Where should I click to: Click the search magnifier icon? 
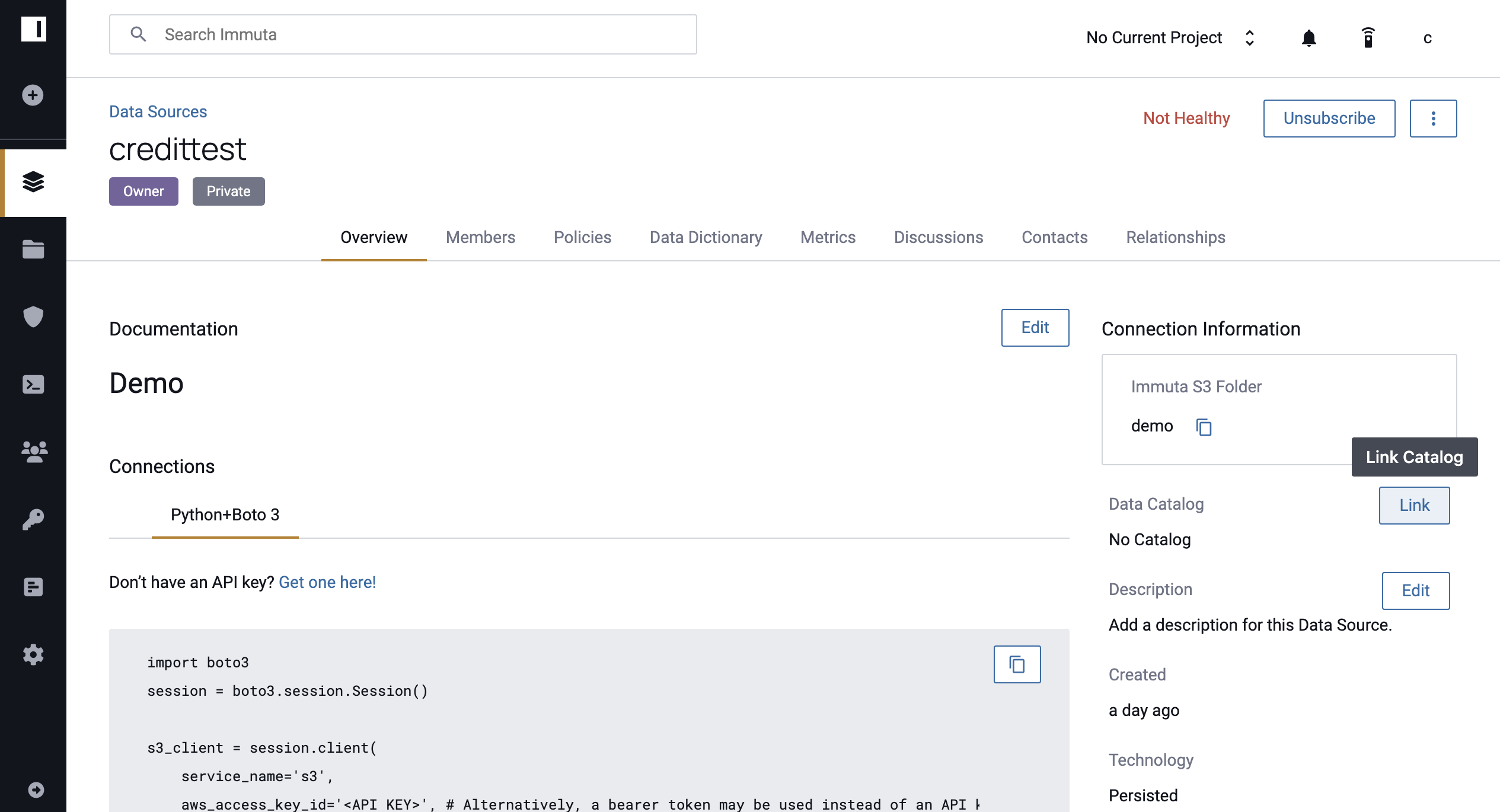(x=138, y=34)
